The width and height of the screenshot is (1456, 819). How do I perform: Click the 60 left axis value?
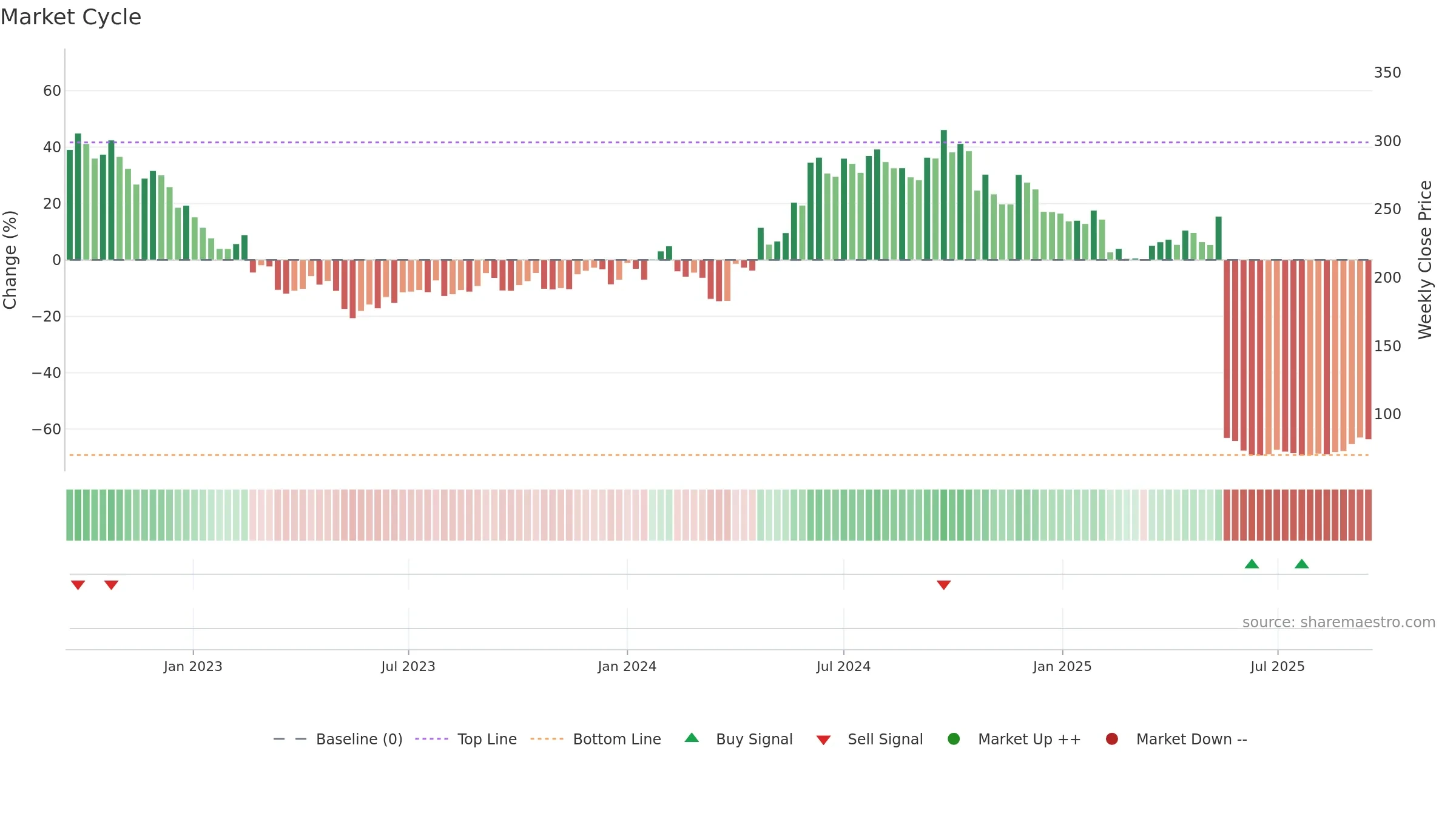(52, 91)
